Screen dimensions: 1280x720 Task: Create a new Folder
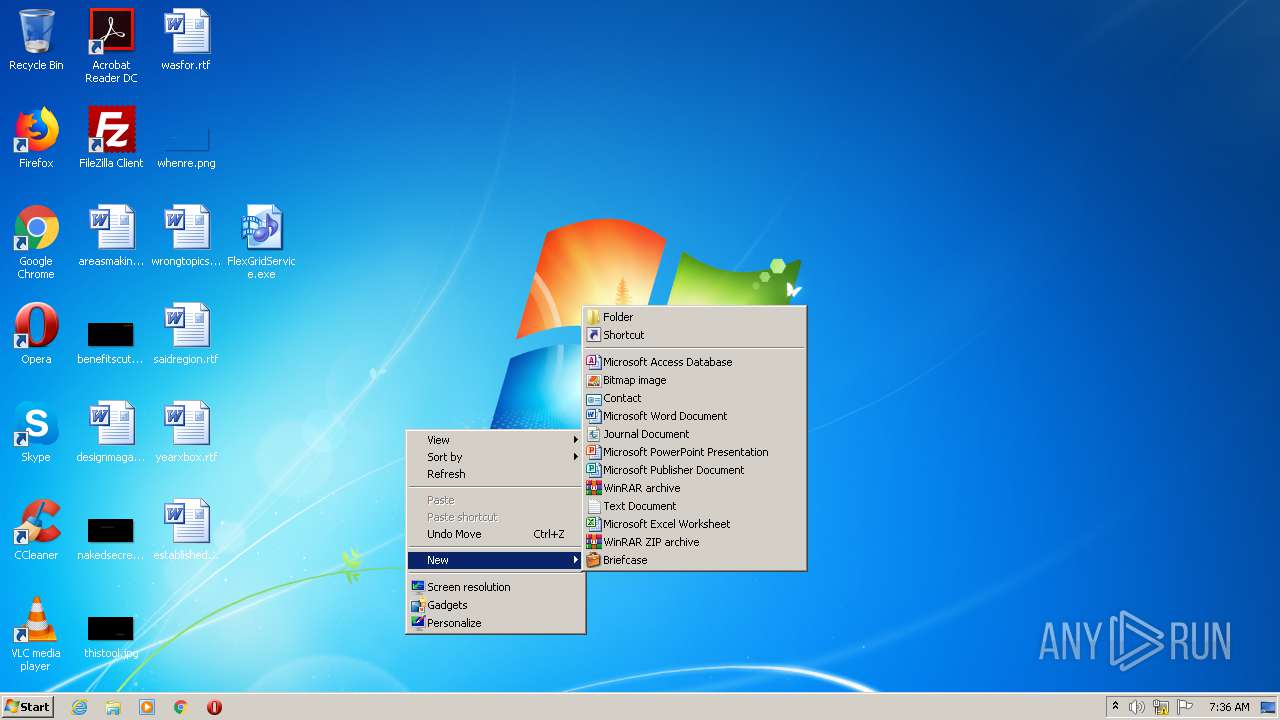point(694,317)
